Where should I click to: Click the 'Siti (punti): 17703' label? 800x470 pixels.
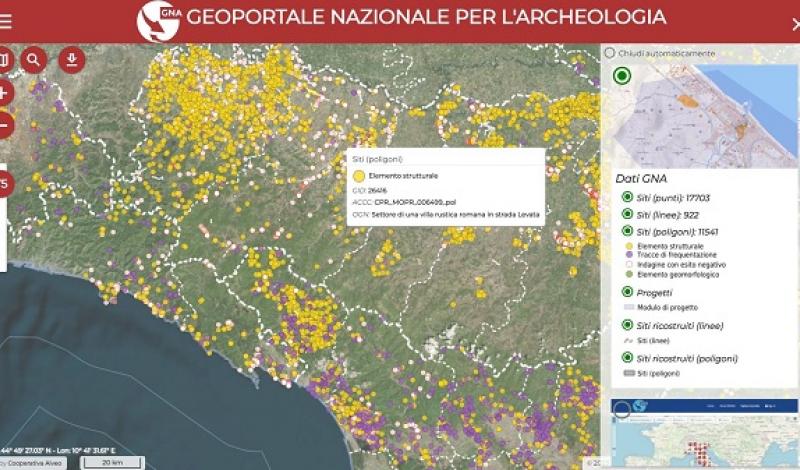coord(673,197)
